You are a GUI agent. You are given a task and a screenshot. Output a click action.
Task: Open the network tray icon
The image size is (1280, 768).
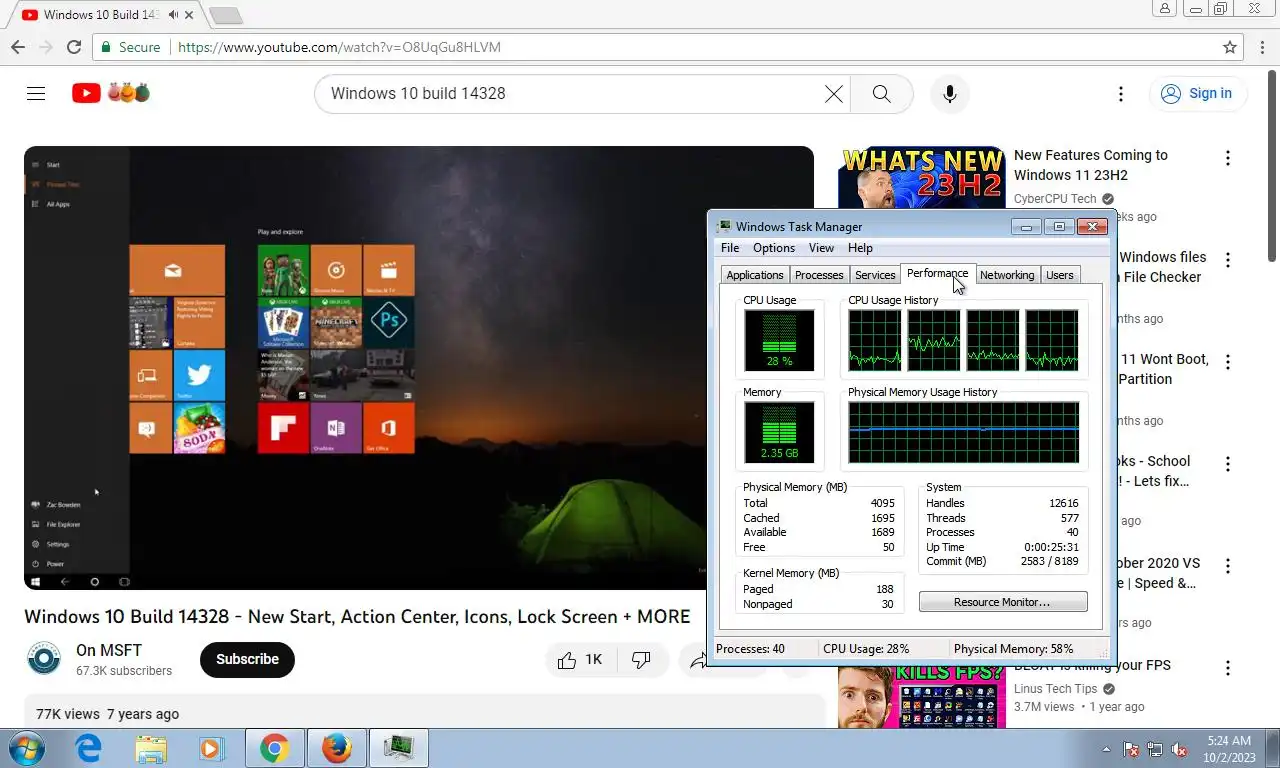coord(1155,749)
